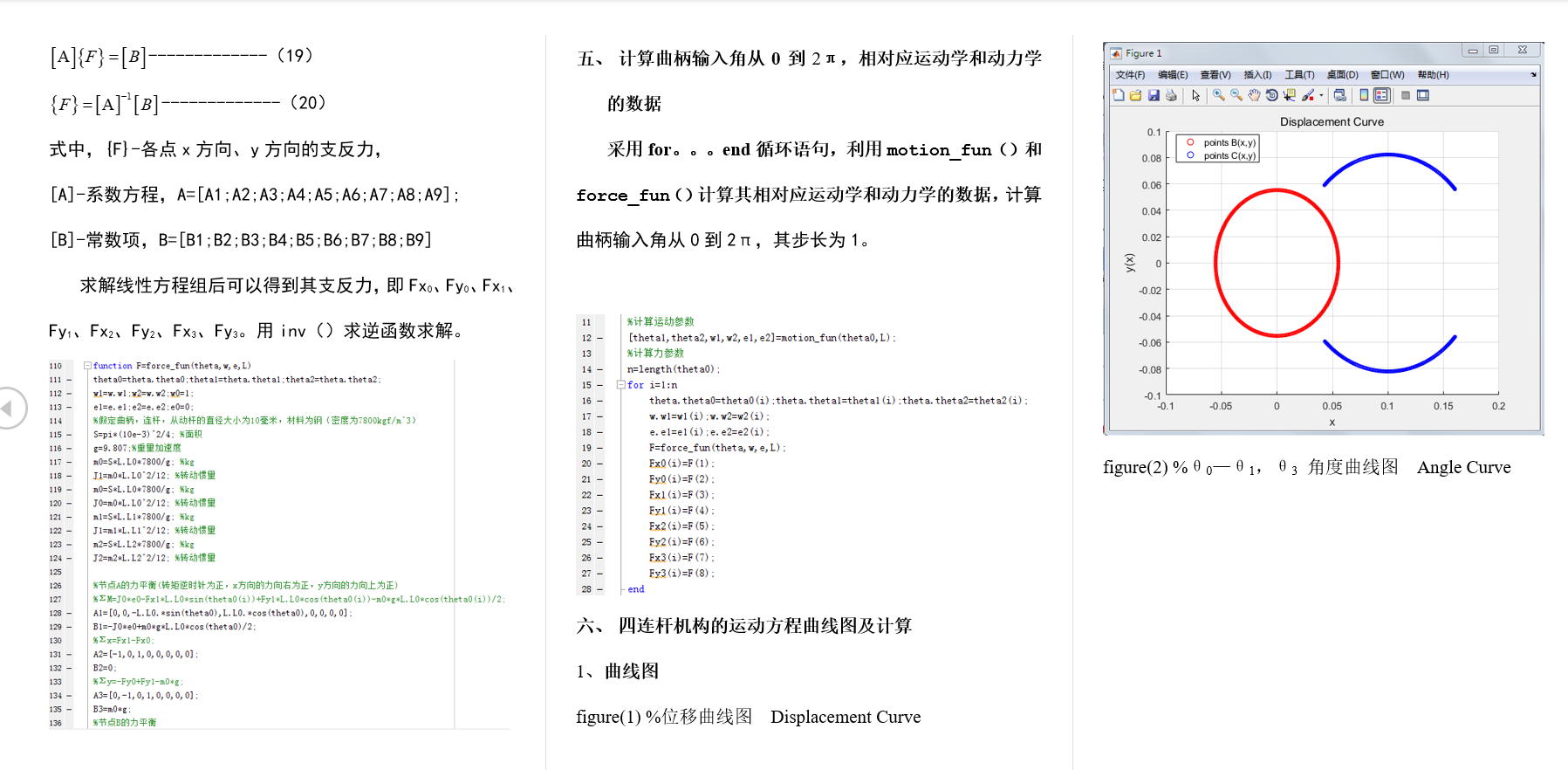Click the MATLAB logo in the Figure 1 title bar
Viewport: 1568px width, 770px height.
tap(1115, 53)
